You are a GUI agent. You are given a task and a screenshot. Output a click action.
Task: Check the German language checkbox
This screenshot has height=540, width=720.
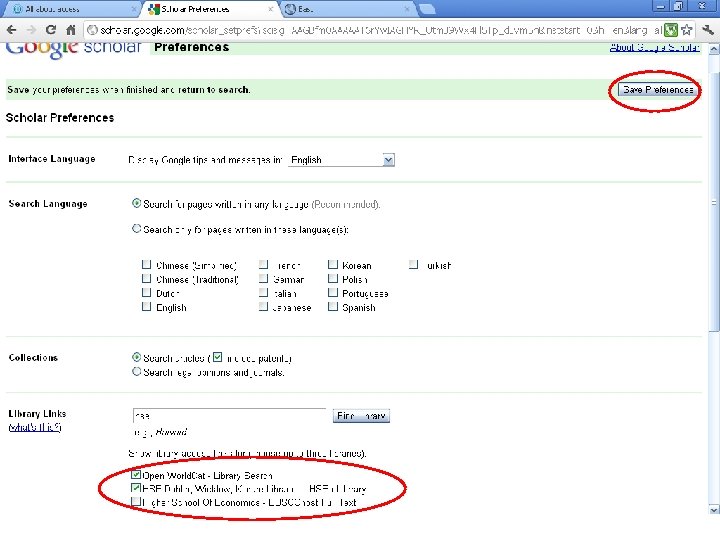(264, 278)
